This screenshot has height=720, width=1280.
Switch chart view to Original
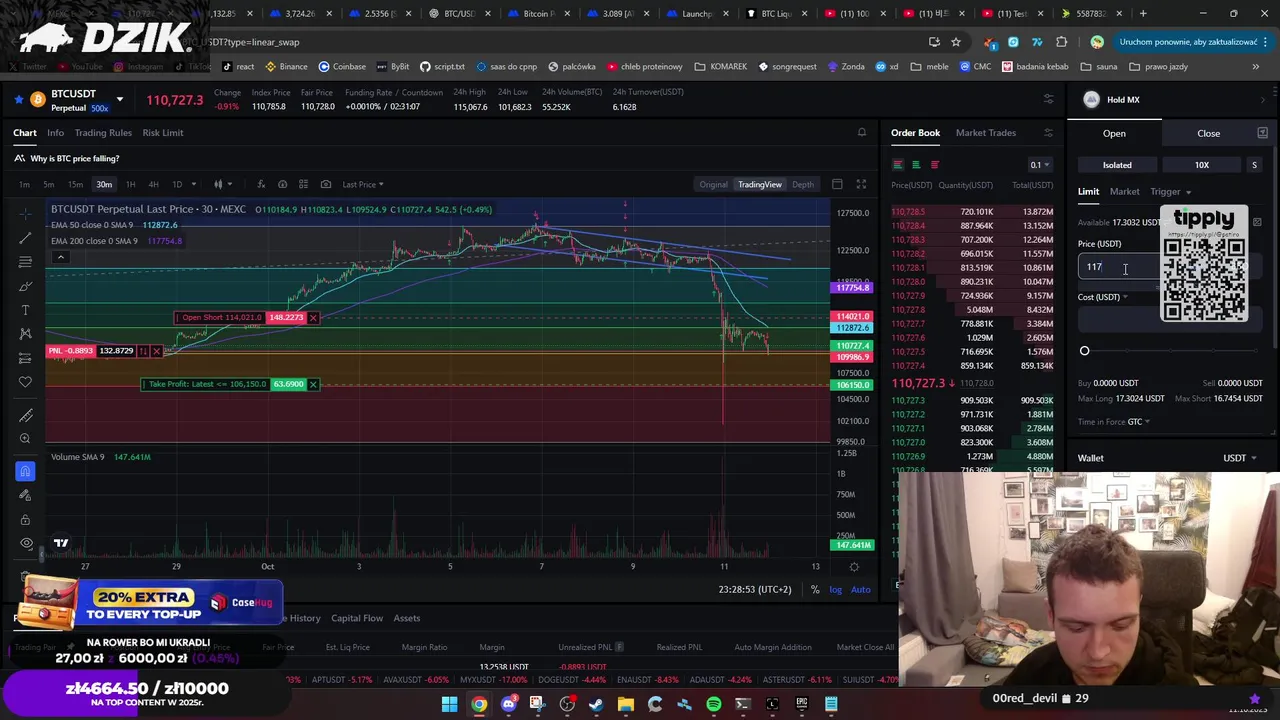point(713,184)
